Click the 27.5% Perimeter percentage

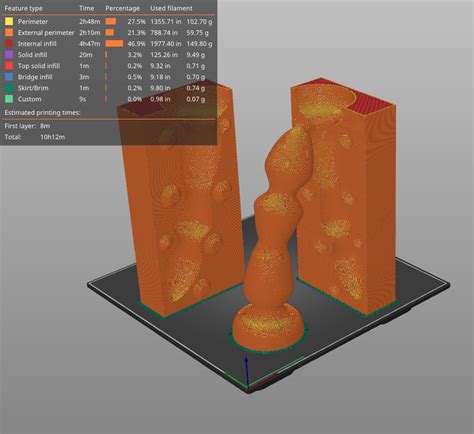(136, 22)
